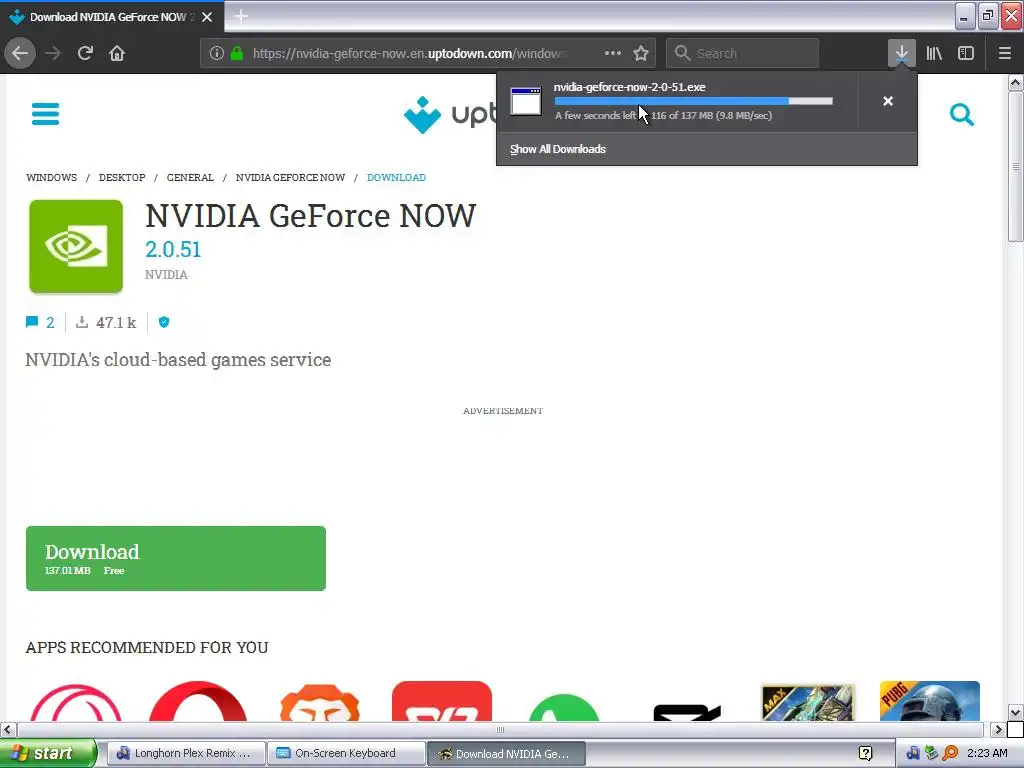Click horizontal scrollbar left arrow

(x=7, y=729)
